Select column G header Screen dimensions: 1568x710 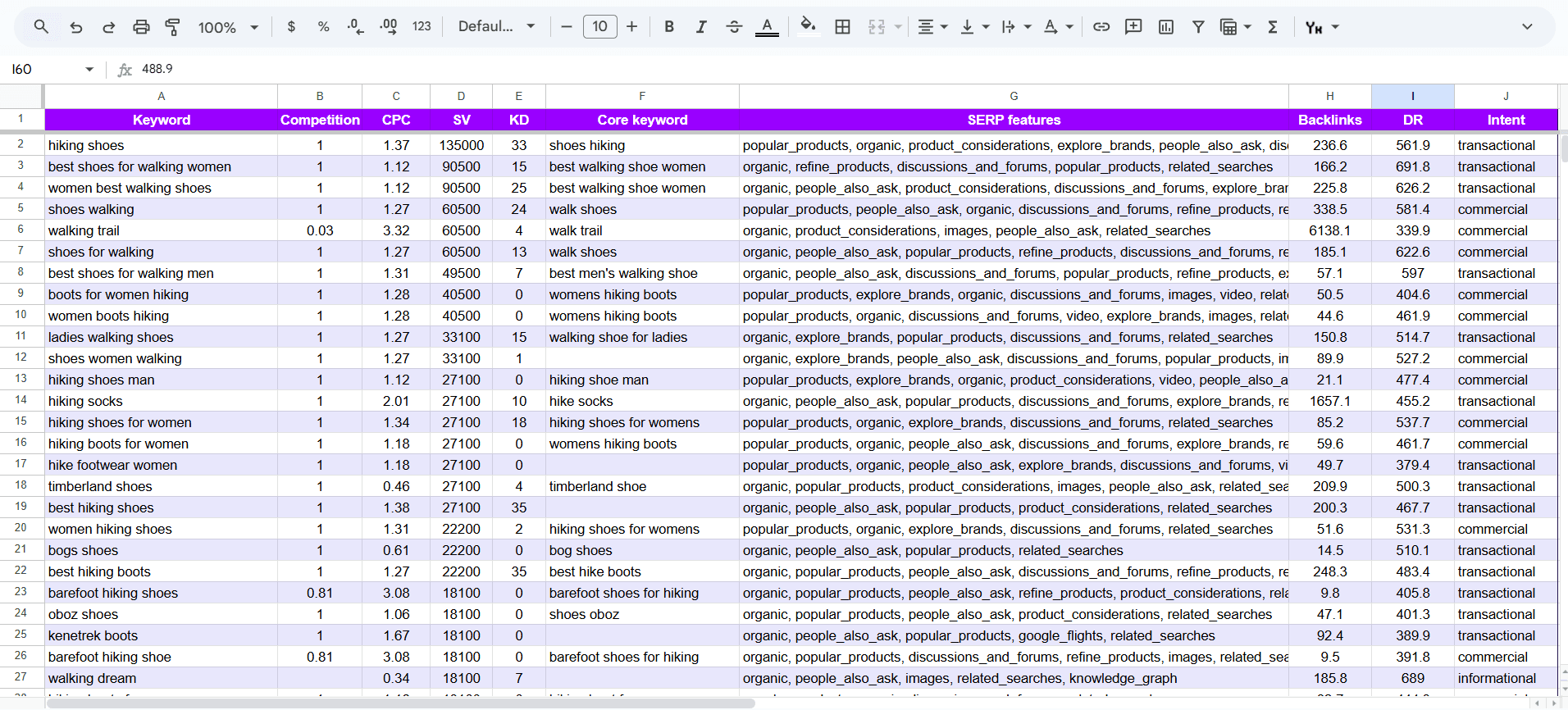1014,96
